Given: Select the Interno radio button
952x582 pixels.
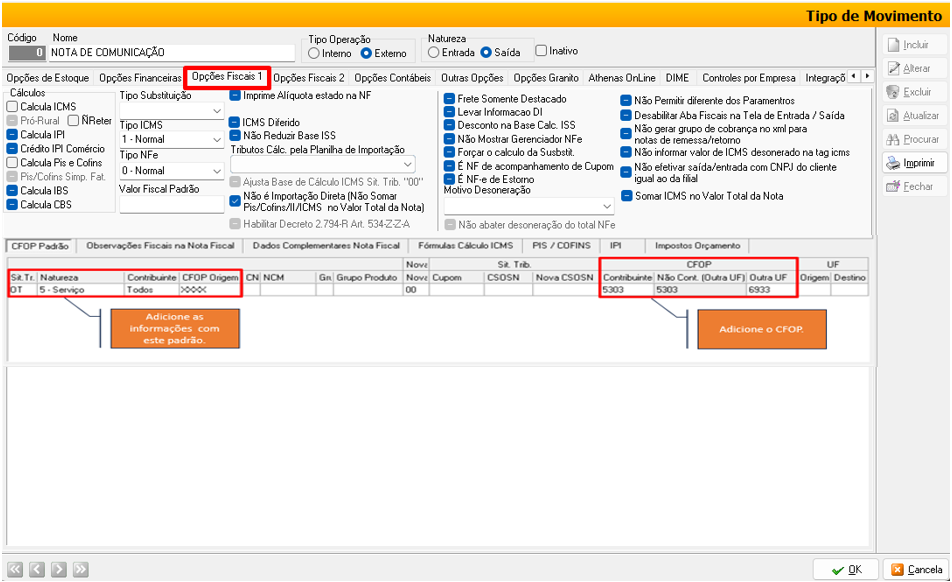Looking at the screenshot, I should point(314,53).
